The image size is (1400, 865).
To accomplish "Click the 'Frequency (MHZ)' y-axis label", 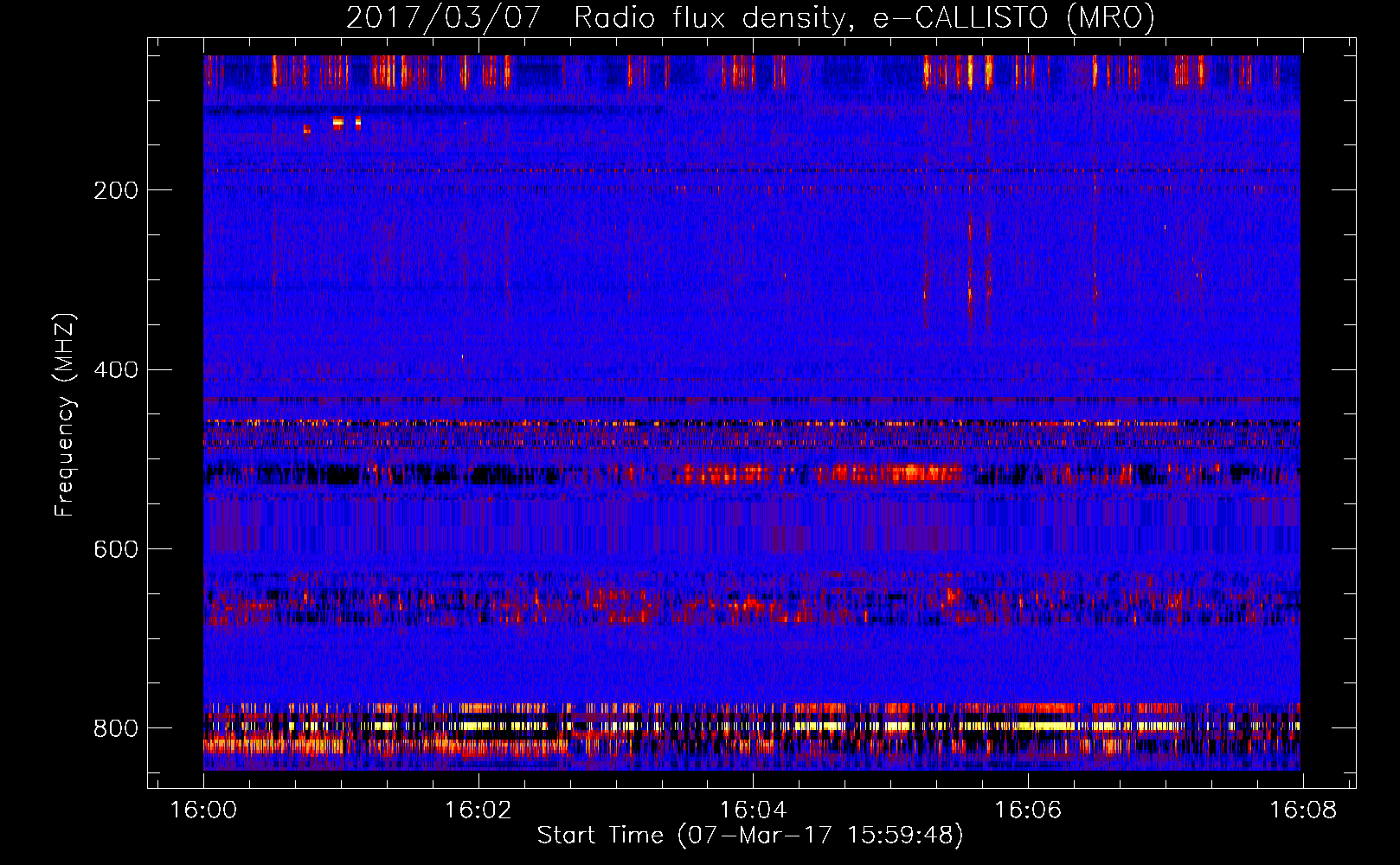I will point(65,414).
